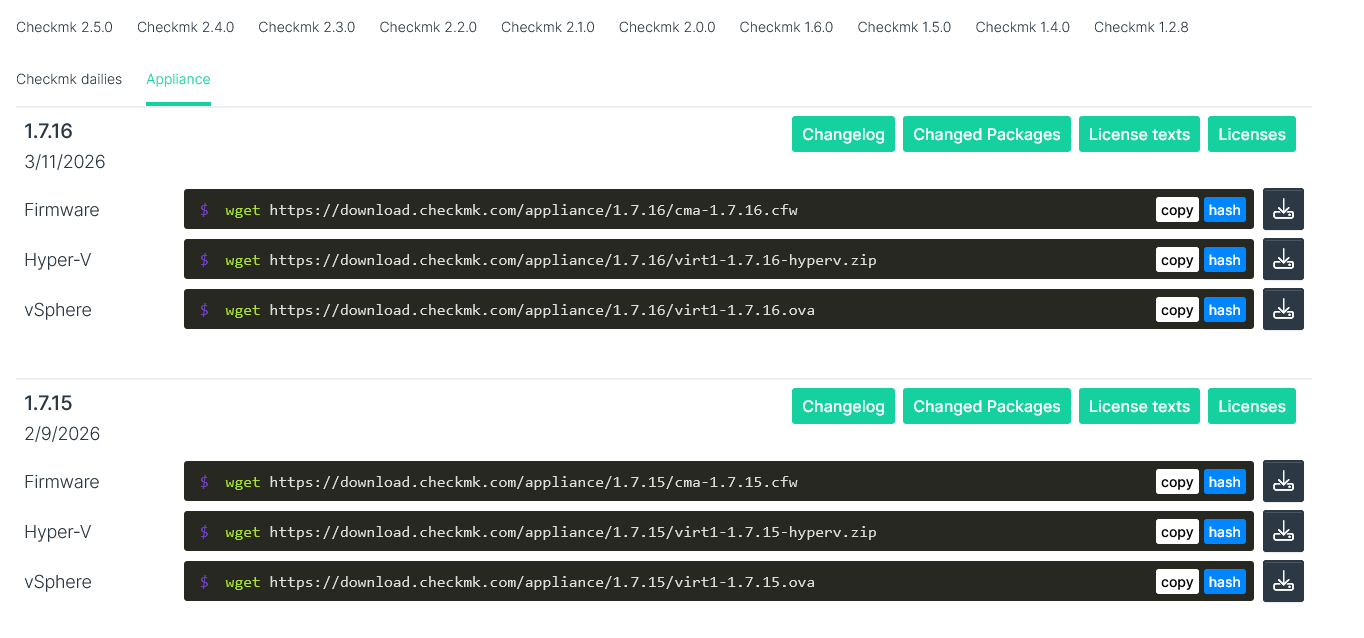The image size is (1364, 638).
Task: Click the Firmware label under 1.7.15
Action: point(62,482)
